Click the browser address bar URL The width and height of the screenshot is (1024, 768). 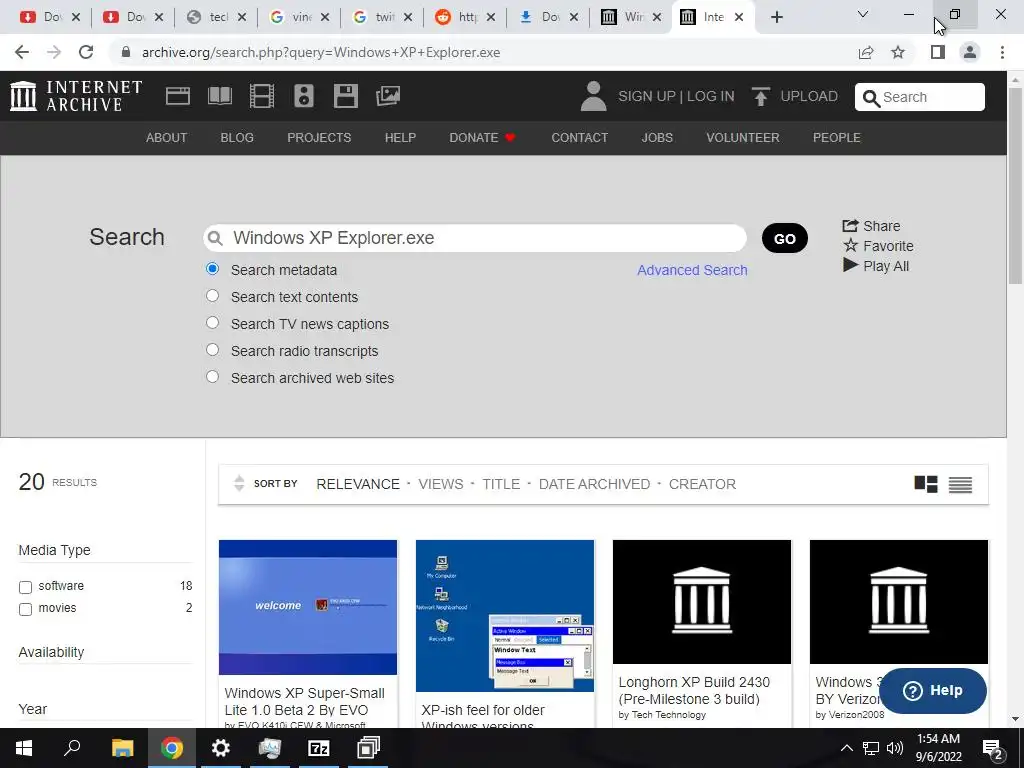pyautogui.click(x=321, y=52)
